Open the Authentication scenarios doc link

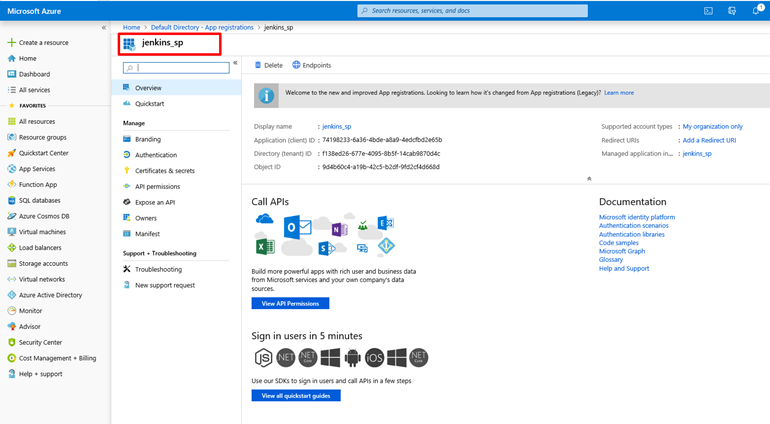(633, 226)
